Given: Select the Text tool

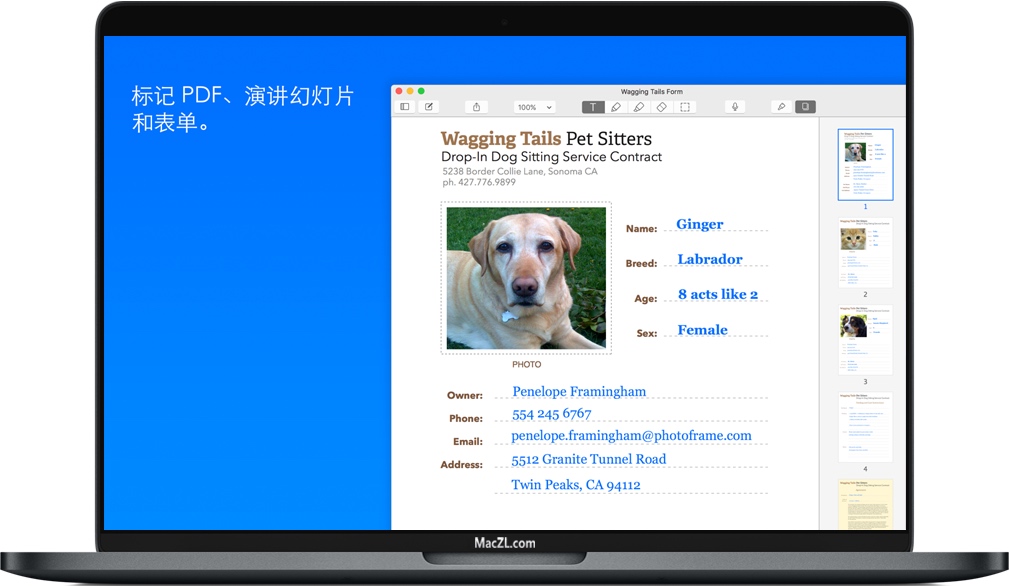Looking at the screenshot, I should [x=593, y=107].
